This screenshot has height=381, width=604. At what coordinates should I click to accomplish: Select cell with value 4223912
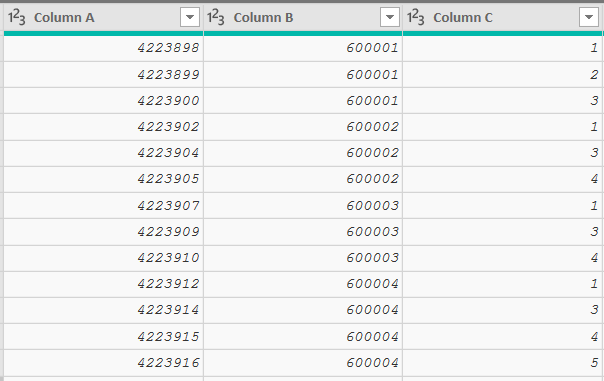[104, 284]
